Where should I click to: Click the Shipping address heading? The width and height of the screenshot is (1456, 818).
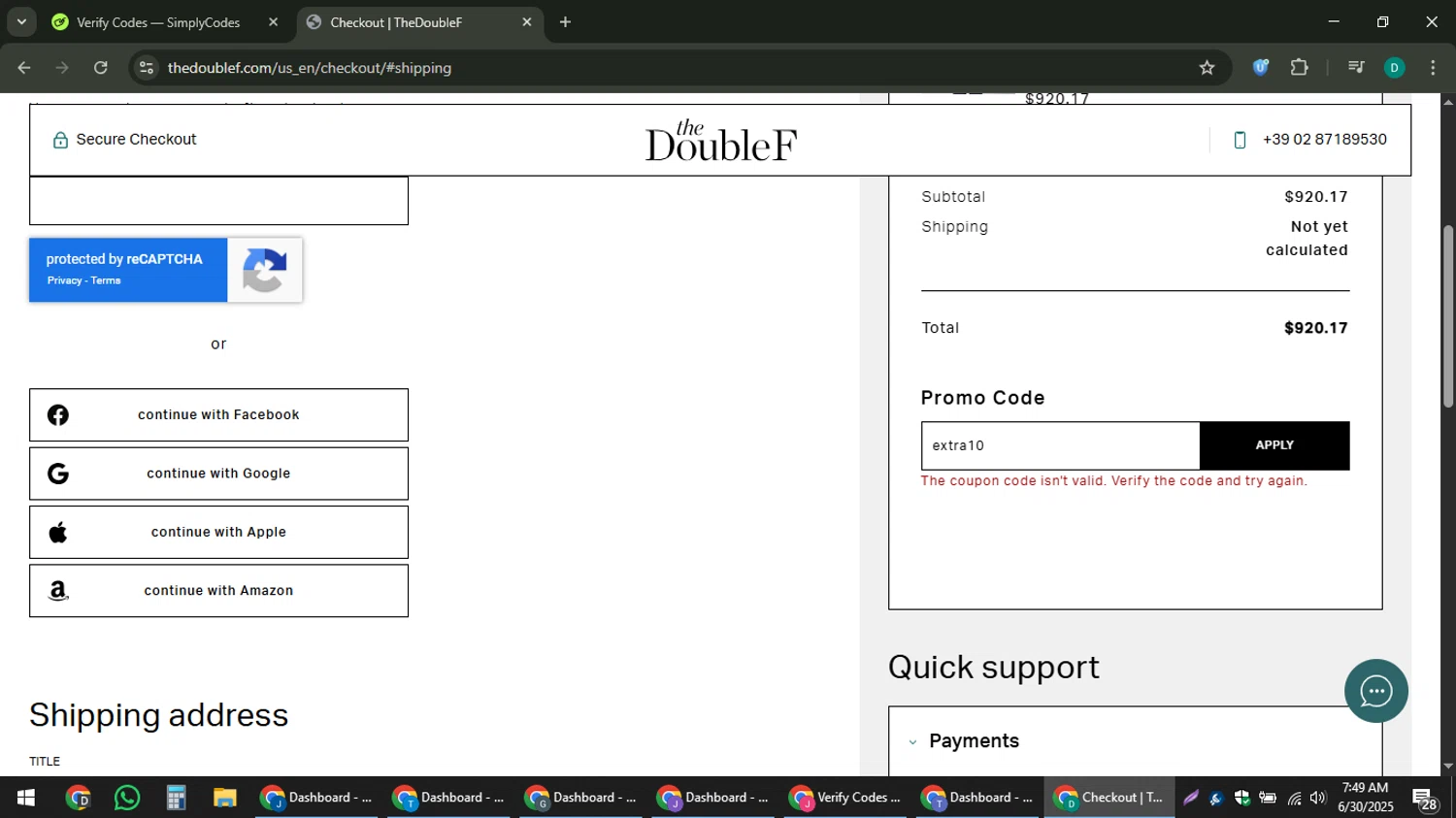pos(159,715)
